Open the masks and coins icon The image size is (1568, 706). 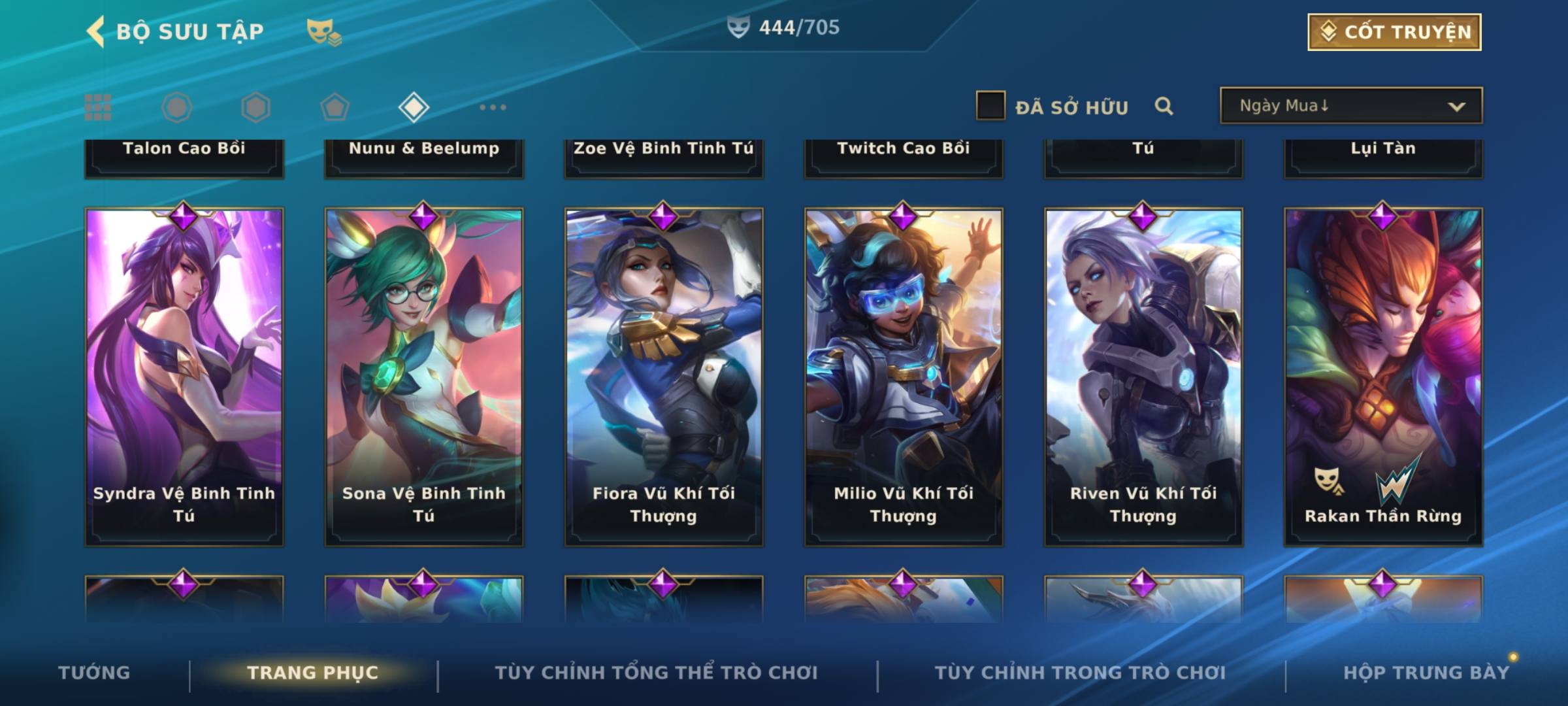[324, 31]
